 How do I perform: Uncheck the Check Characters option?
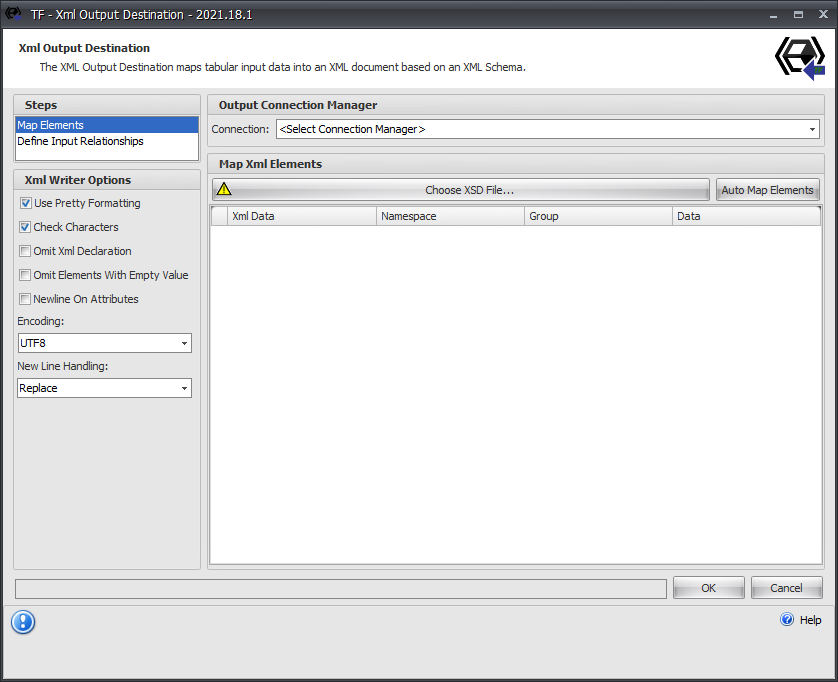[x=24, y=227]
